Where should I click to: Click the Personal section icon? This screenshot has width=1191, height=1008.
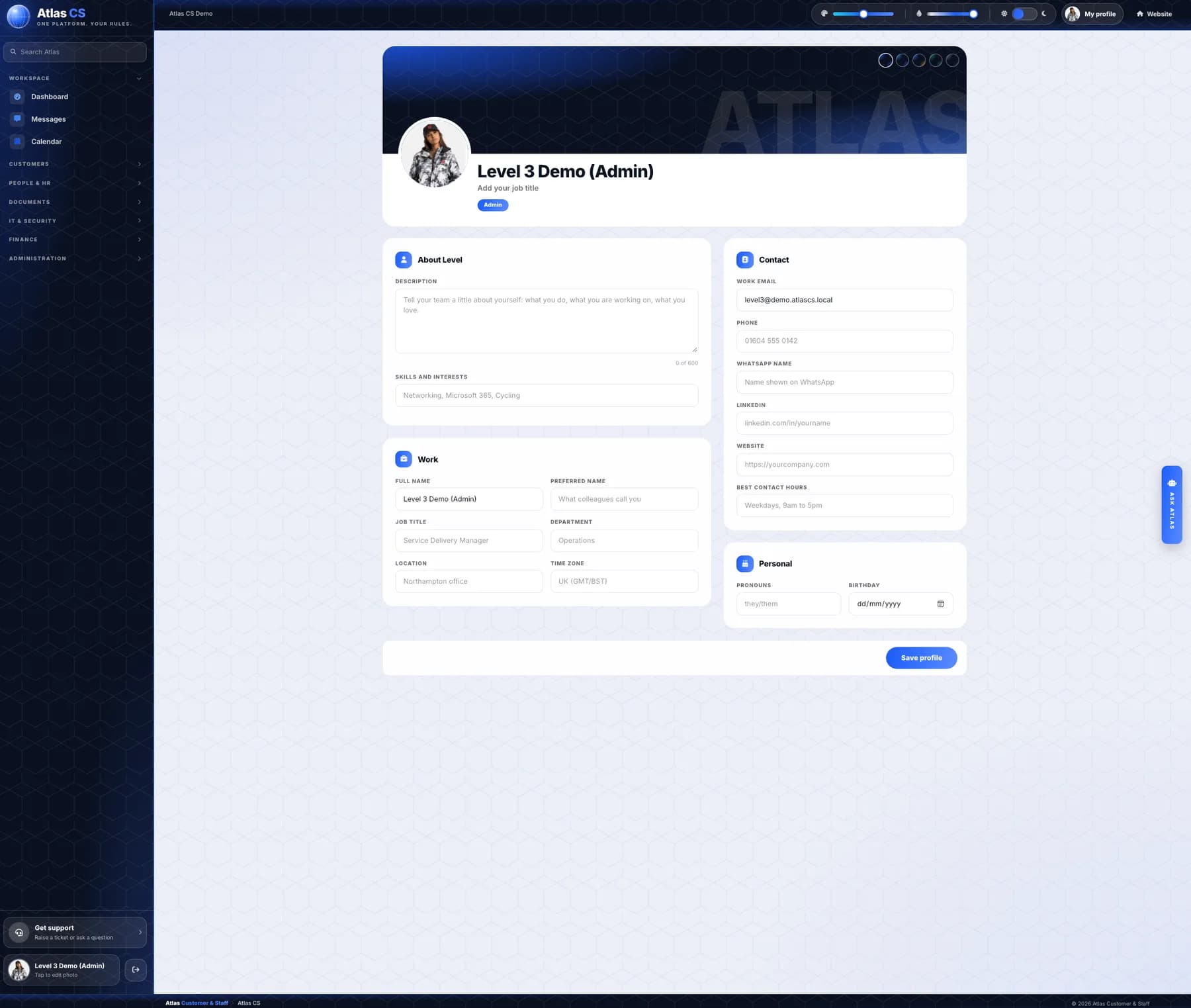[745, 564]
